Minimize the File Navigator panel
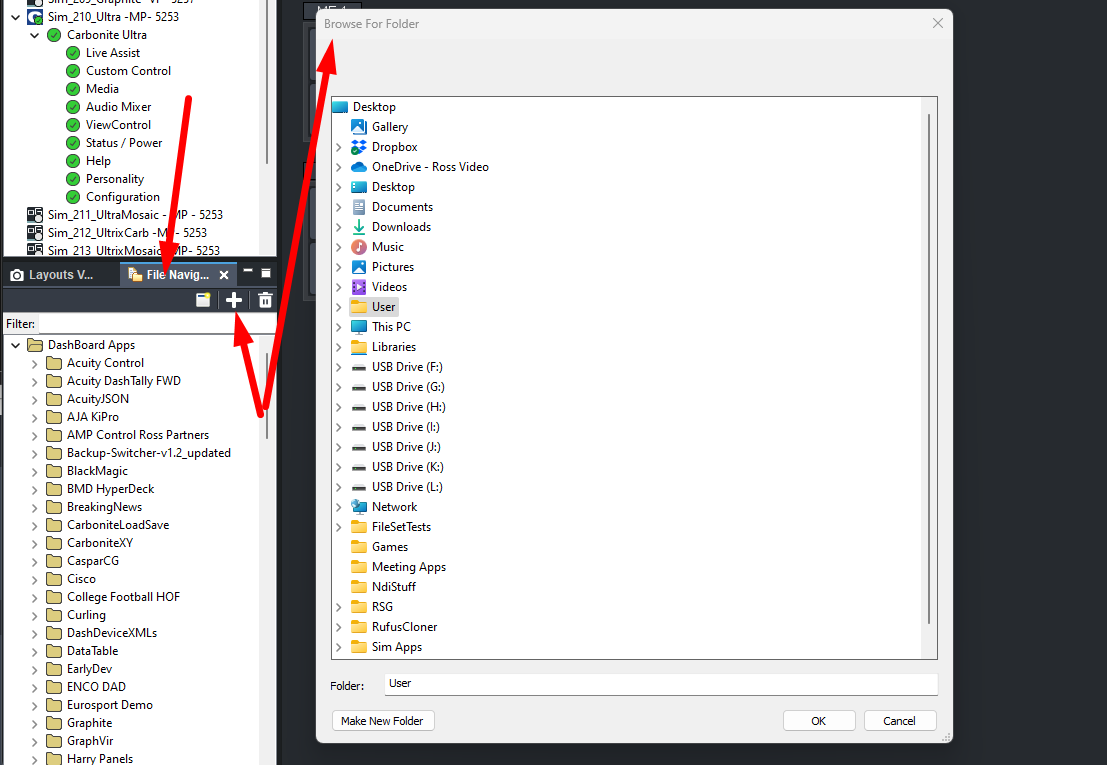This screenshot has width=1107, height=765. (x=248, y=270)
